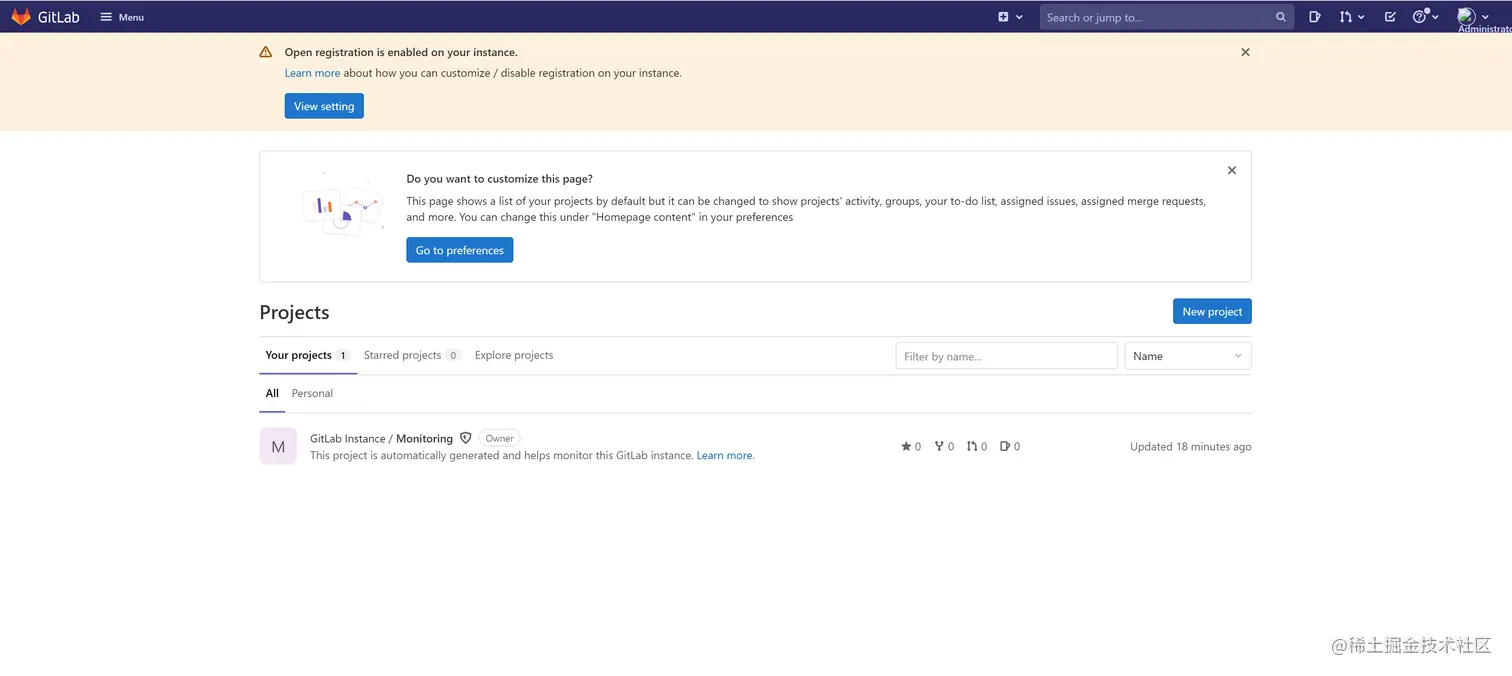Screen dimensions: 1512x676
Task: Select the Personal projects sub-tab
Action: tap(312, 393)
